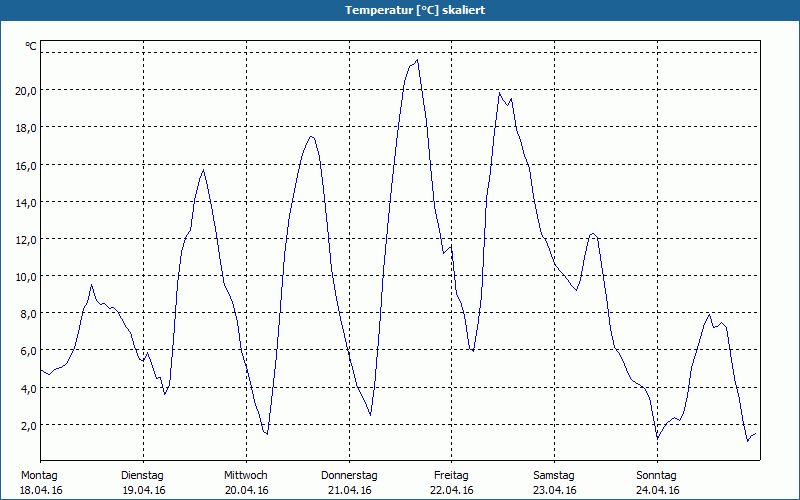Click the 6,0 axis value
This screenshot has width=800, height=500.
pyautogui.click(x=29, y=351)
